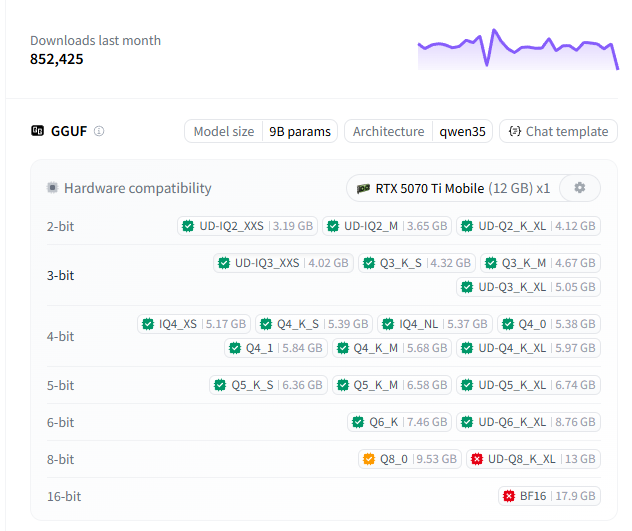The width and height of the screenshot is (632, 531).
Task: Click green check icon on Q4_K_M
Action: [x=343, y=348]
